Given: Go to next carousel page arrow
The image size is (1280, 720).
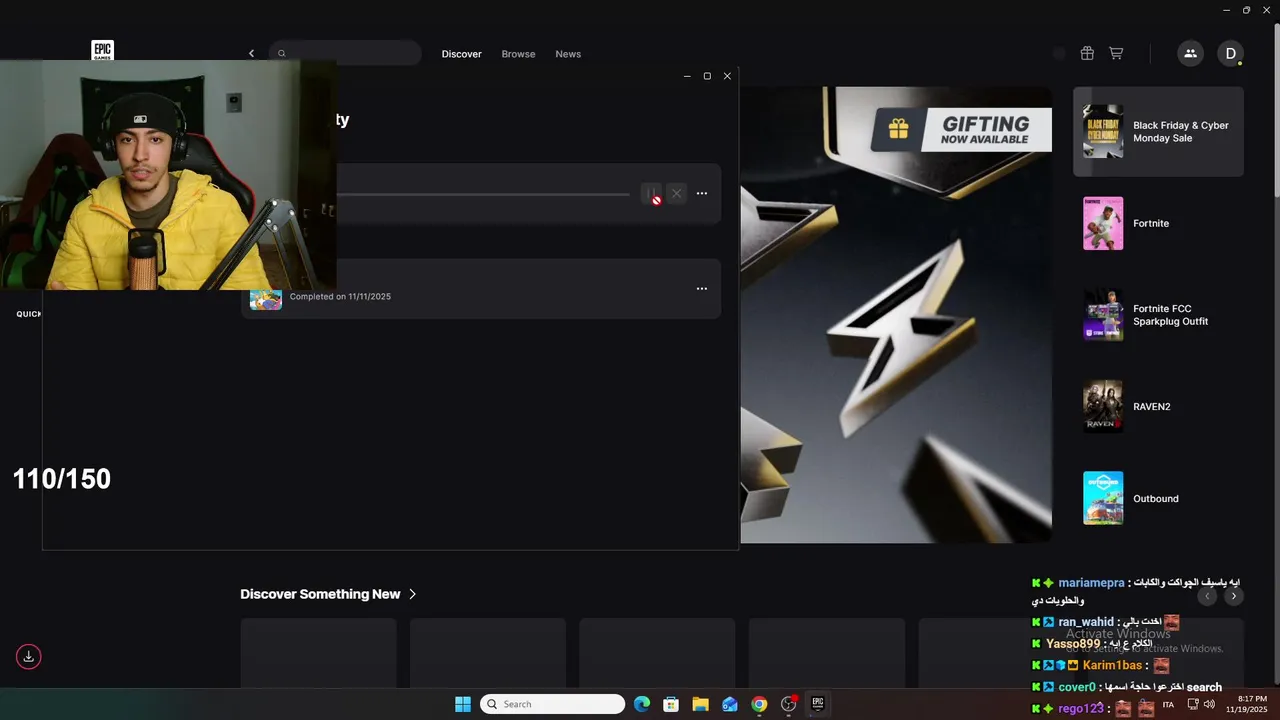Looking at the screenshot, I should [1234, 596].
